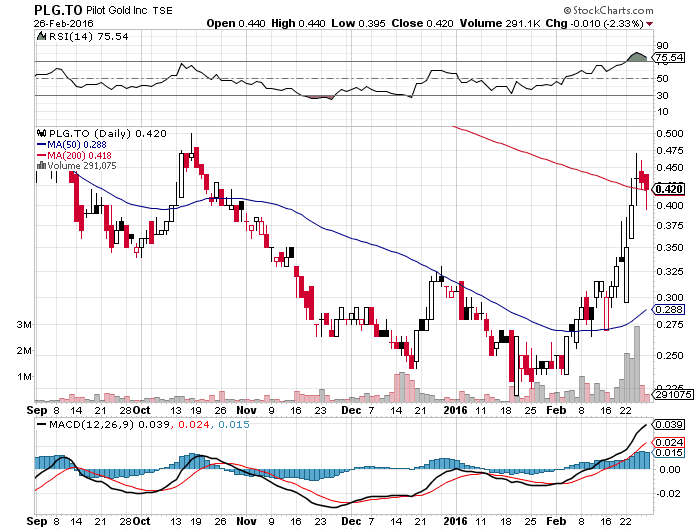Click the 0.420 current price marker
The width and height of the screenshot is (700, 530).
pos(672,189)
